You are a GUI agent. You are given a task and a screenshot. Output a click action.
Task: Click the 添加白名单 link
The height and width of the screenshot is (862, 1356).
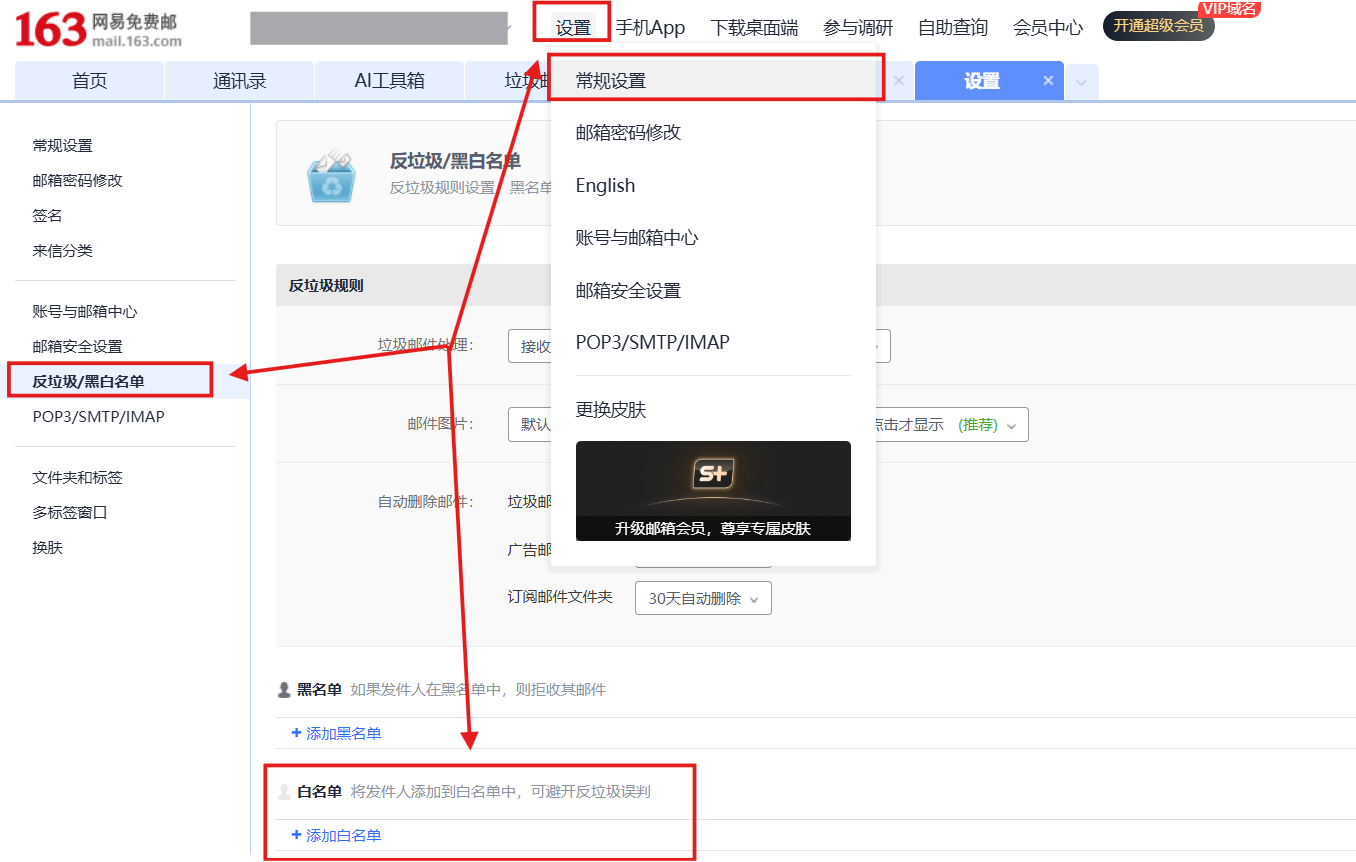(343, 835)
